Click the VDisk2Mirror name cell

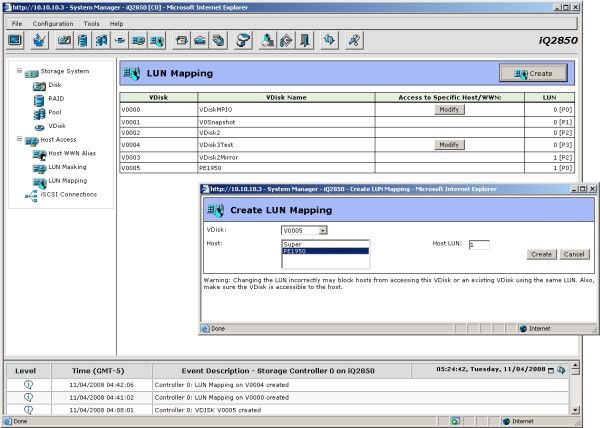coord(286,158)
